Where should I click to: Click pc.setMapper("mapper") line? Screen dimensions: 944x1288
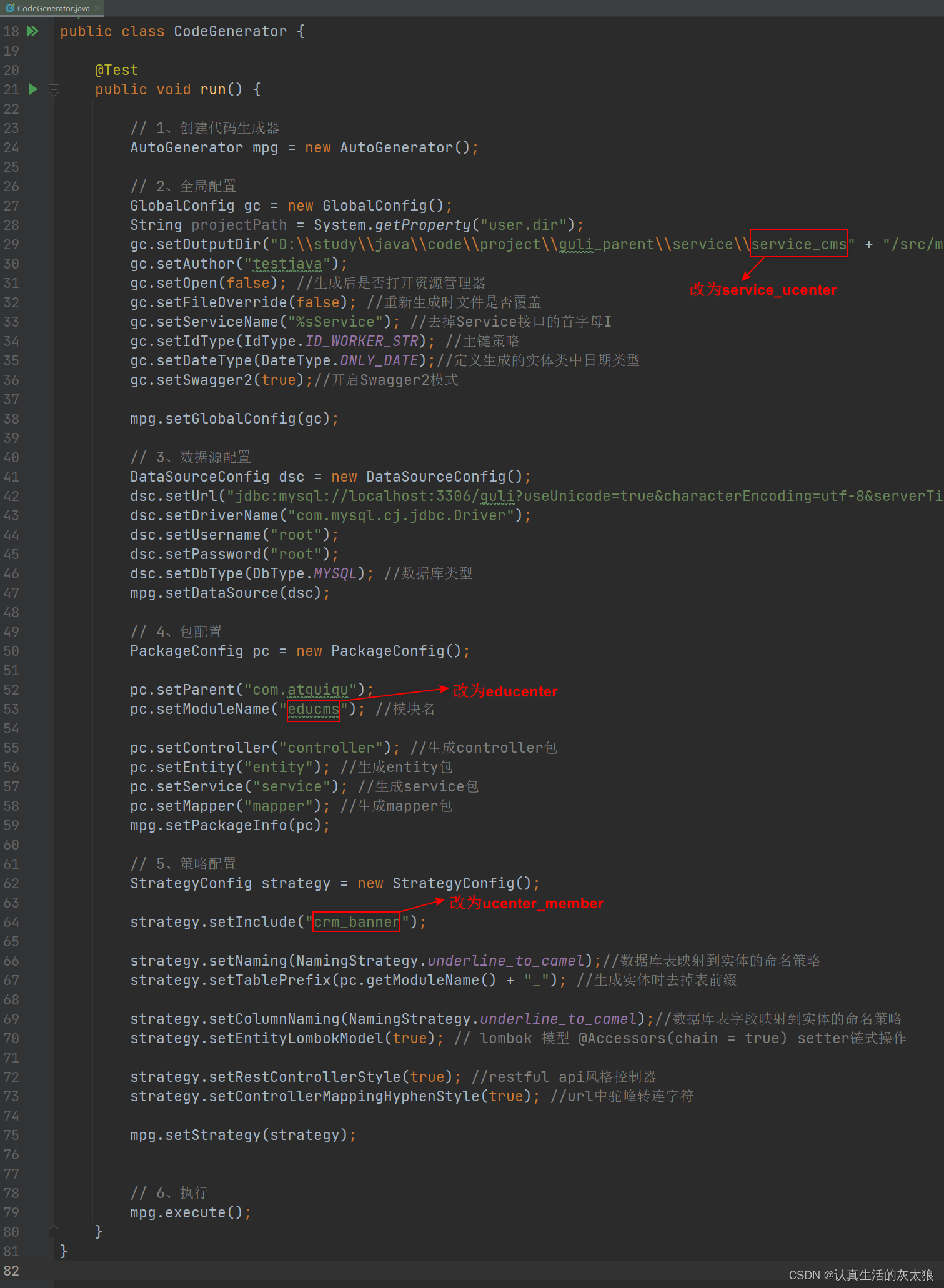(x=230, y=806)
